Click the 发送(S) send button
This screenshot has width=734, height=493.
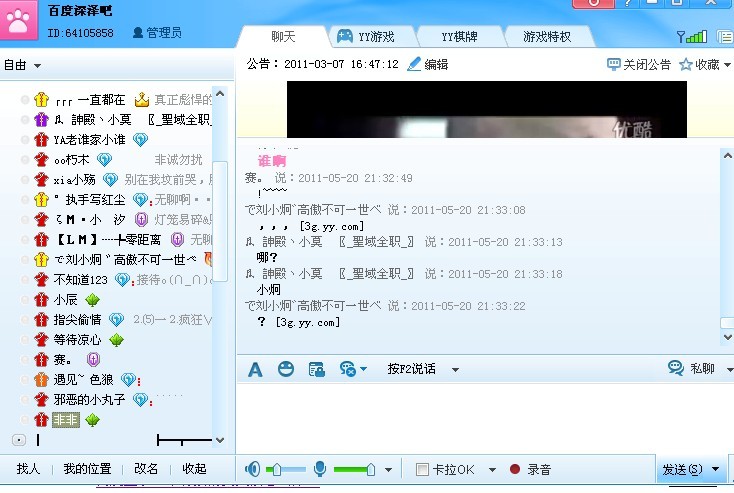click(682, 469)
